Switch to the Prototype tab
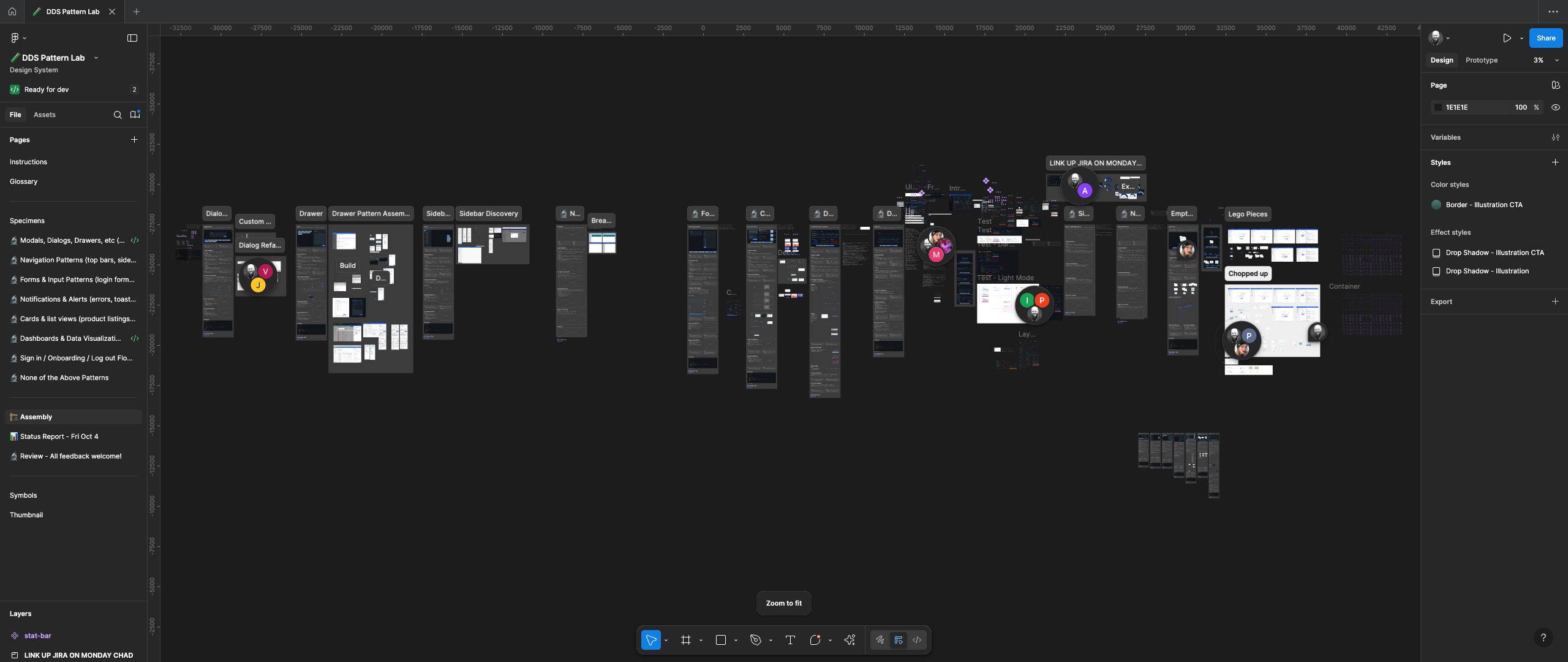1568x662 pixels. 1481,60
